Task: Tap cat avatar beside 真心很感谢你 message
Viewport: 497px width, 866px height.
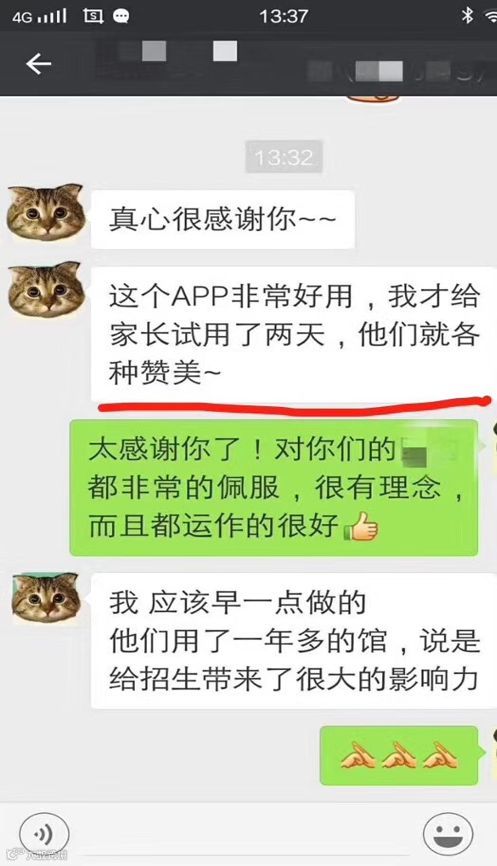Action: point(45,211)
